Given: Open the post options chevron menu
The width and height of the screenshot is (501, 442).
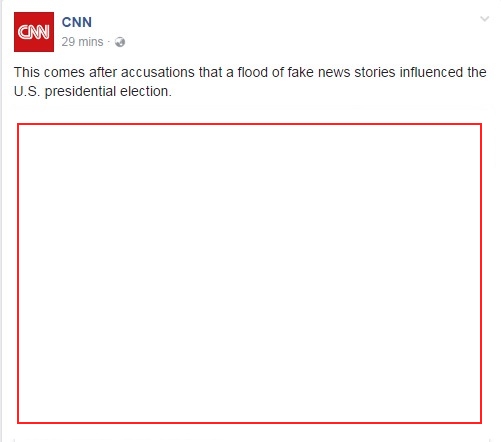Looking at the screenshot, I should tap(484, 19).
